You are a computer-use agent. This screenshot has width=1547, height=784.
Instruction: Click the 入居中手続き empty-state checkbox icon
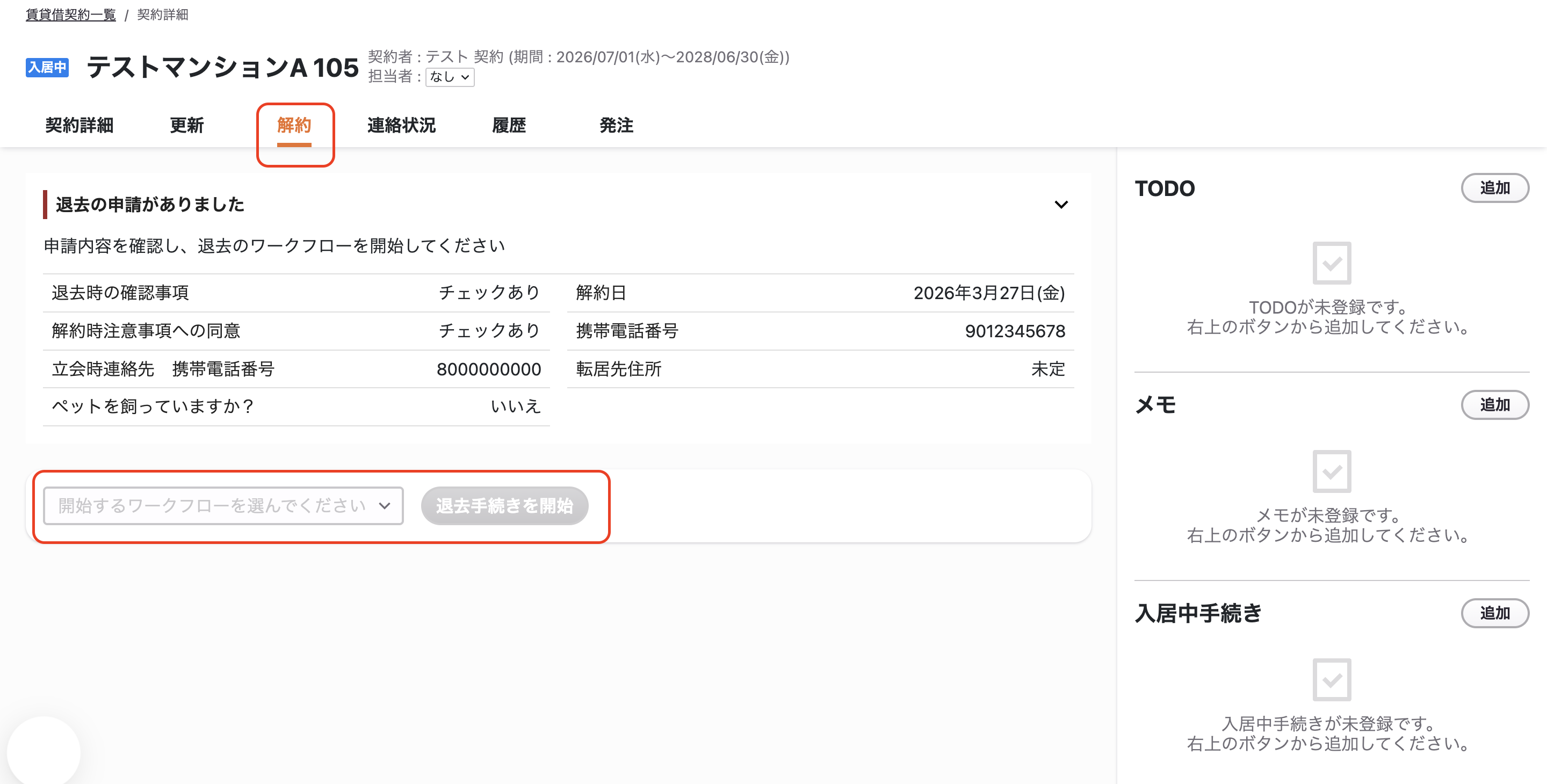(x=1332, y=679)
